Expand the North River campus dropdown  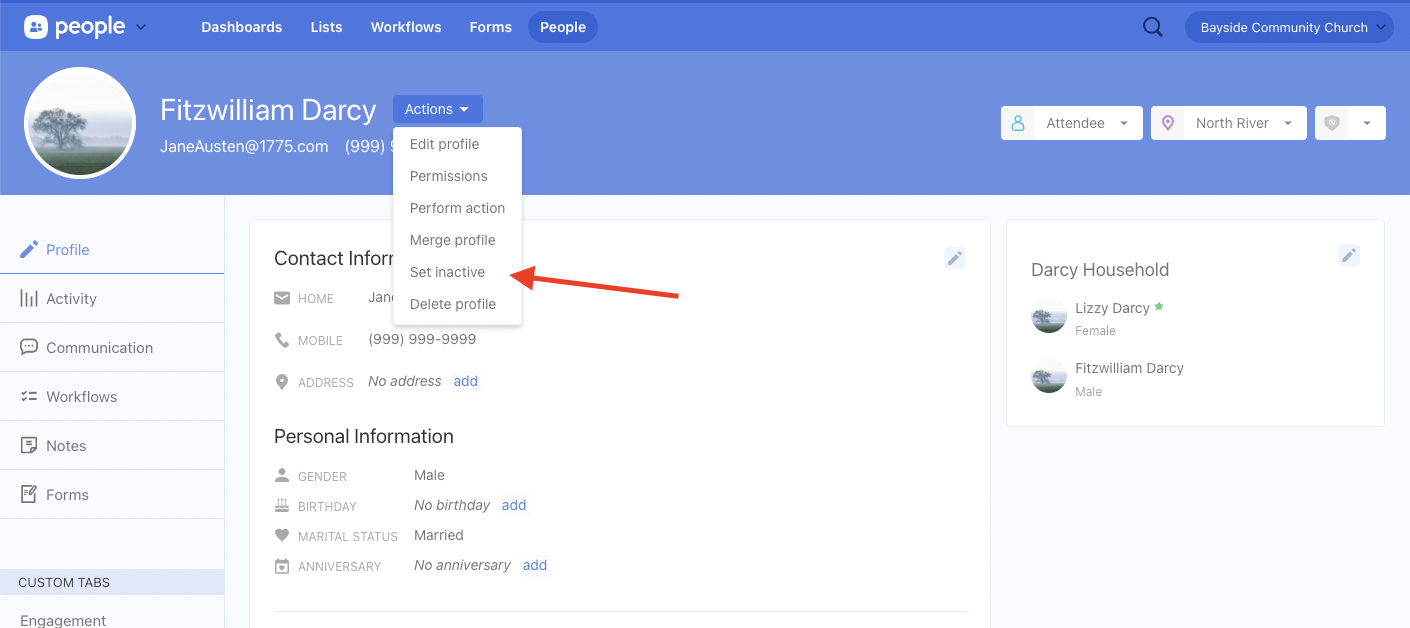(x=1228, y=123)
